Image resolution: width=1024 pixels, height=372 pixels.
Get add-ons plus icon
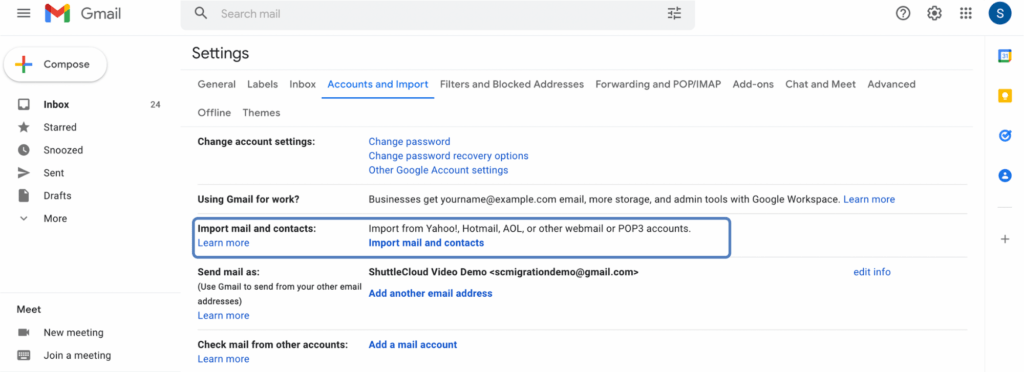coord(1005,239)
